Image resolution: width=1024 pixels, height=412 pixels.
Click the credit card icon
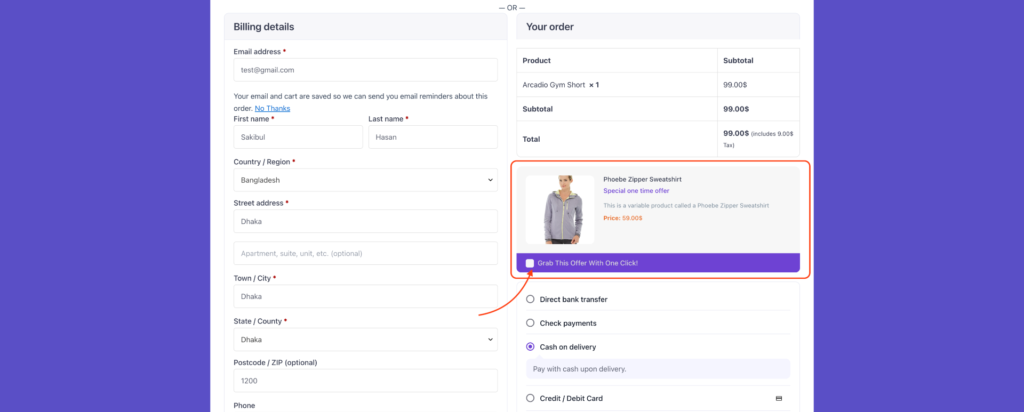779,398
